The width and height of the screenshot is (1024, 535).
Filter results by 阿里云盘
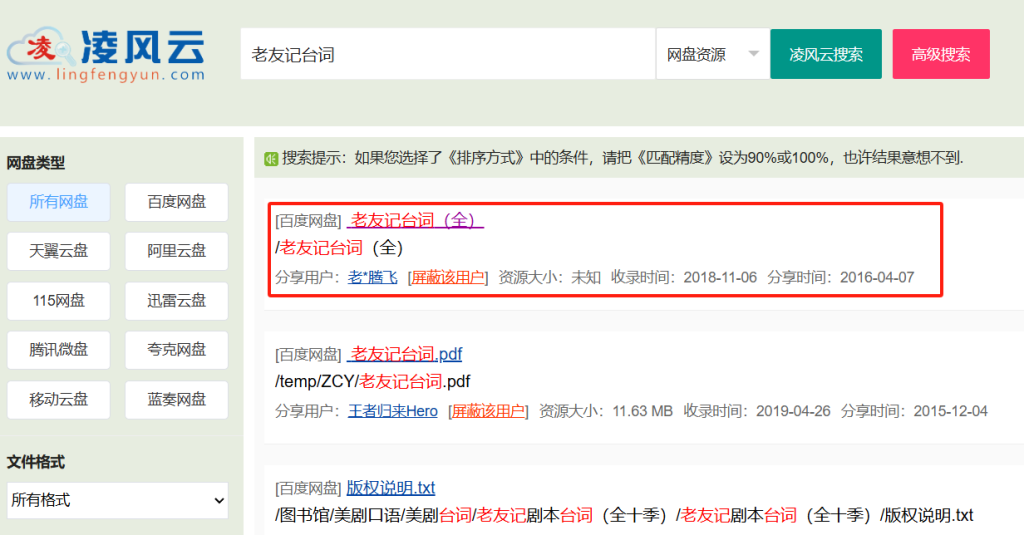[x=176, y=251]
